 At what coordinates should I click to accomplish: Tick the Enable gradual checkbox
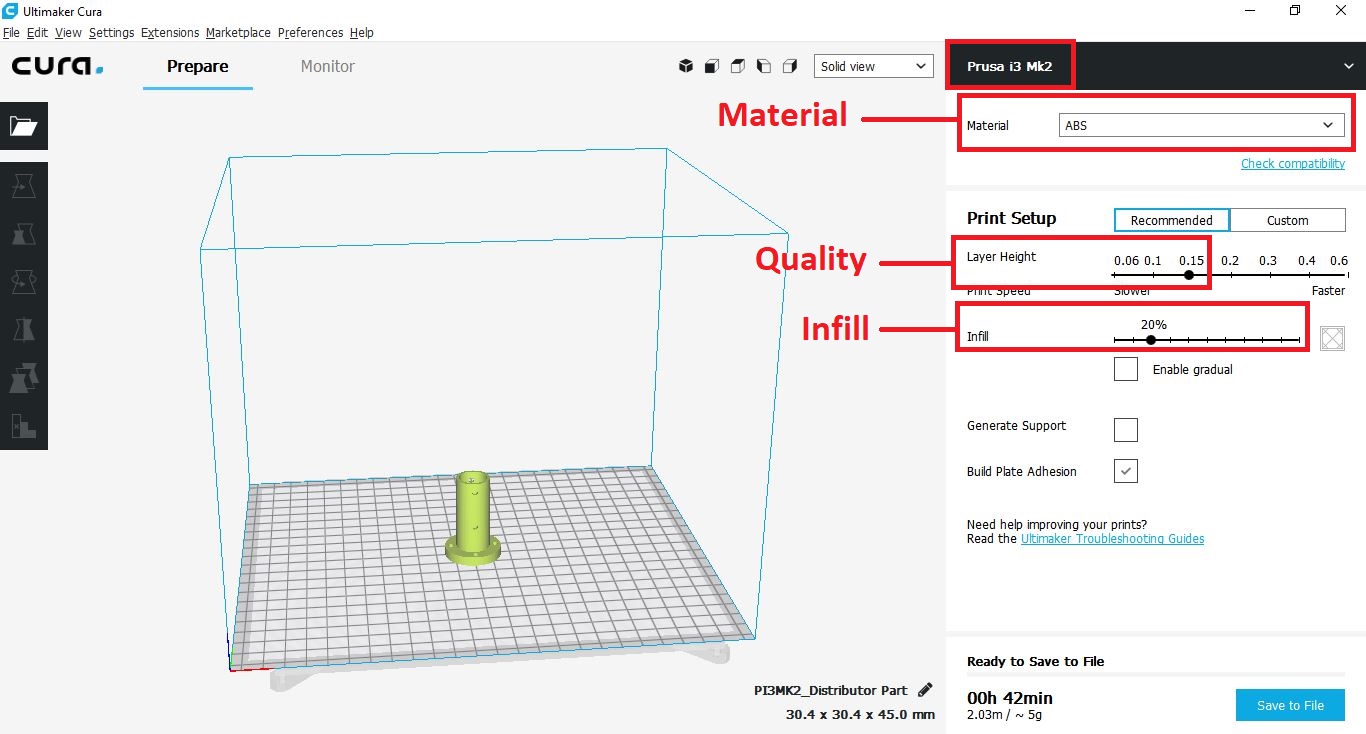click(x=1126, y=369)
